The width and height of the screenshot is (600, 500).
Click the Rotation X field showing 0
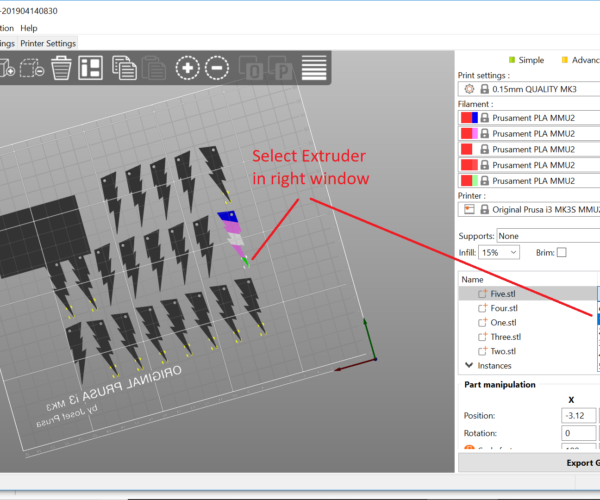pos(579,433)
